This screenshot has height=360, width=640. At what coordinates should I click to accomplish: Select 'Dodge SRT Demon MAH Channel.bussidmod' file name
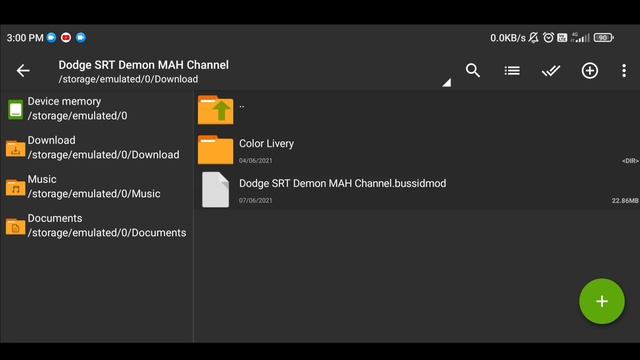[x=342, y=183]
